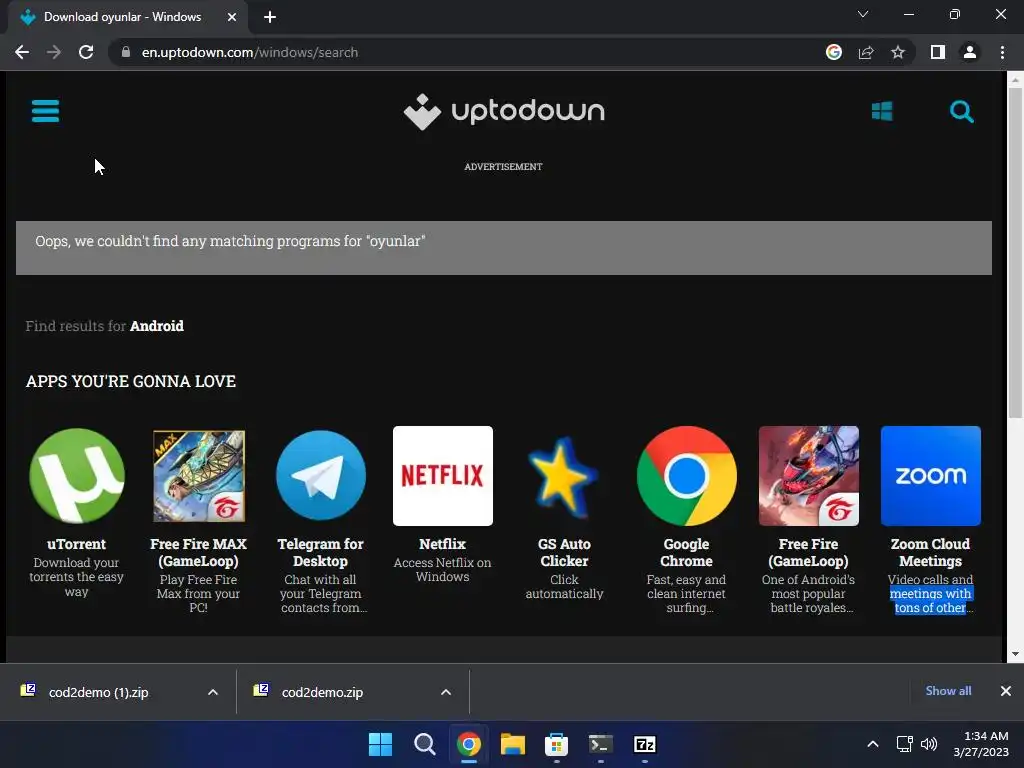Open a new browser tab
Image resolution: width=1024 pixels, height=768 pixels.
coord(270,17)
